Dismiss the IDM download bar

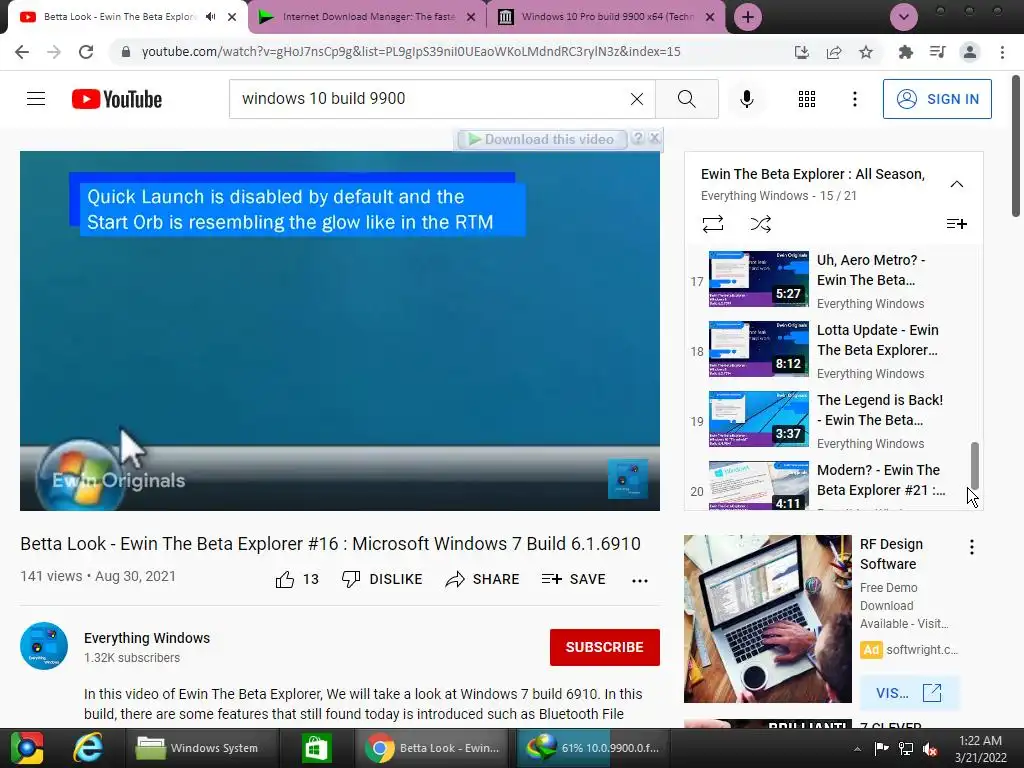point(654,138)
